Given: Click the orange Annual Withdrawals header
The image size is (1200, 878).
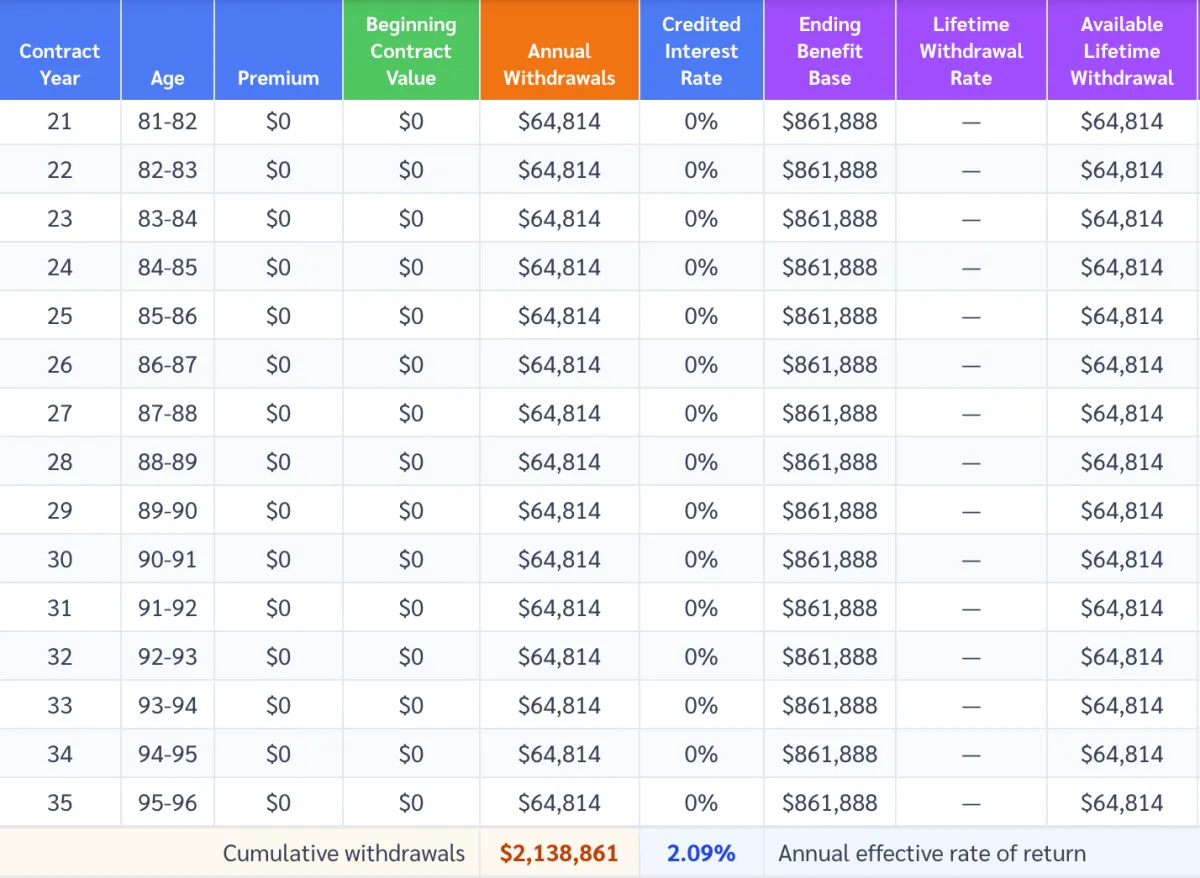Looking at the screenshot, I should pos(559,64).
